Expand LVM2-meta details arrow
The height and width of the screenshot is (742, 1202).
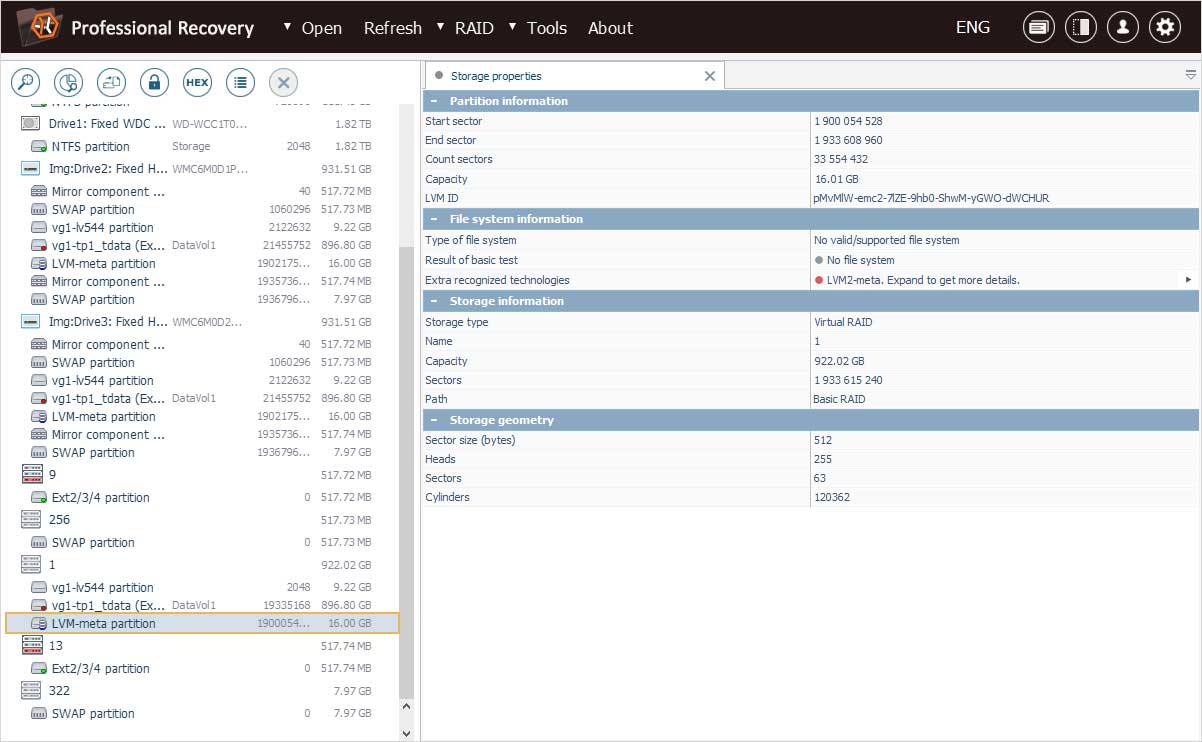click(1188, 280)
